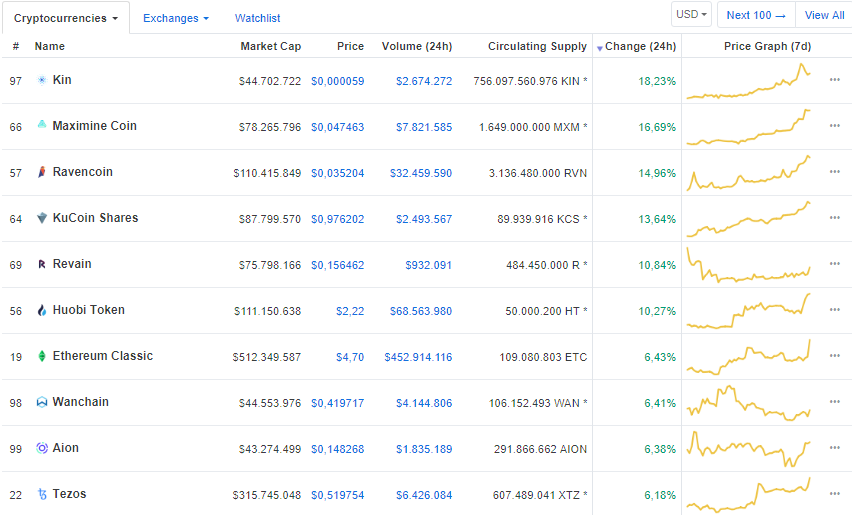Expand the Exchanges dropdown

176,18
